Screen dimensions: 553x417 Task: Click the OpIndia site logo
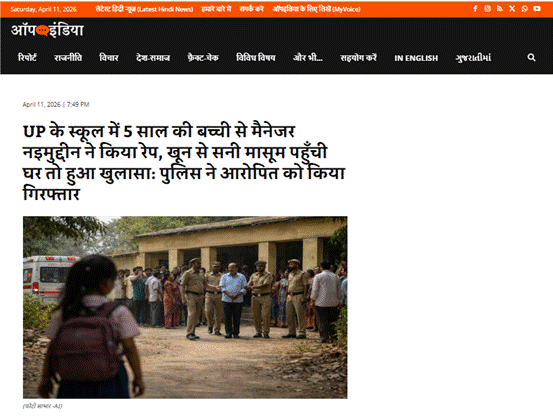click(47, 30)
